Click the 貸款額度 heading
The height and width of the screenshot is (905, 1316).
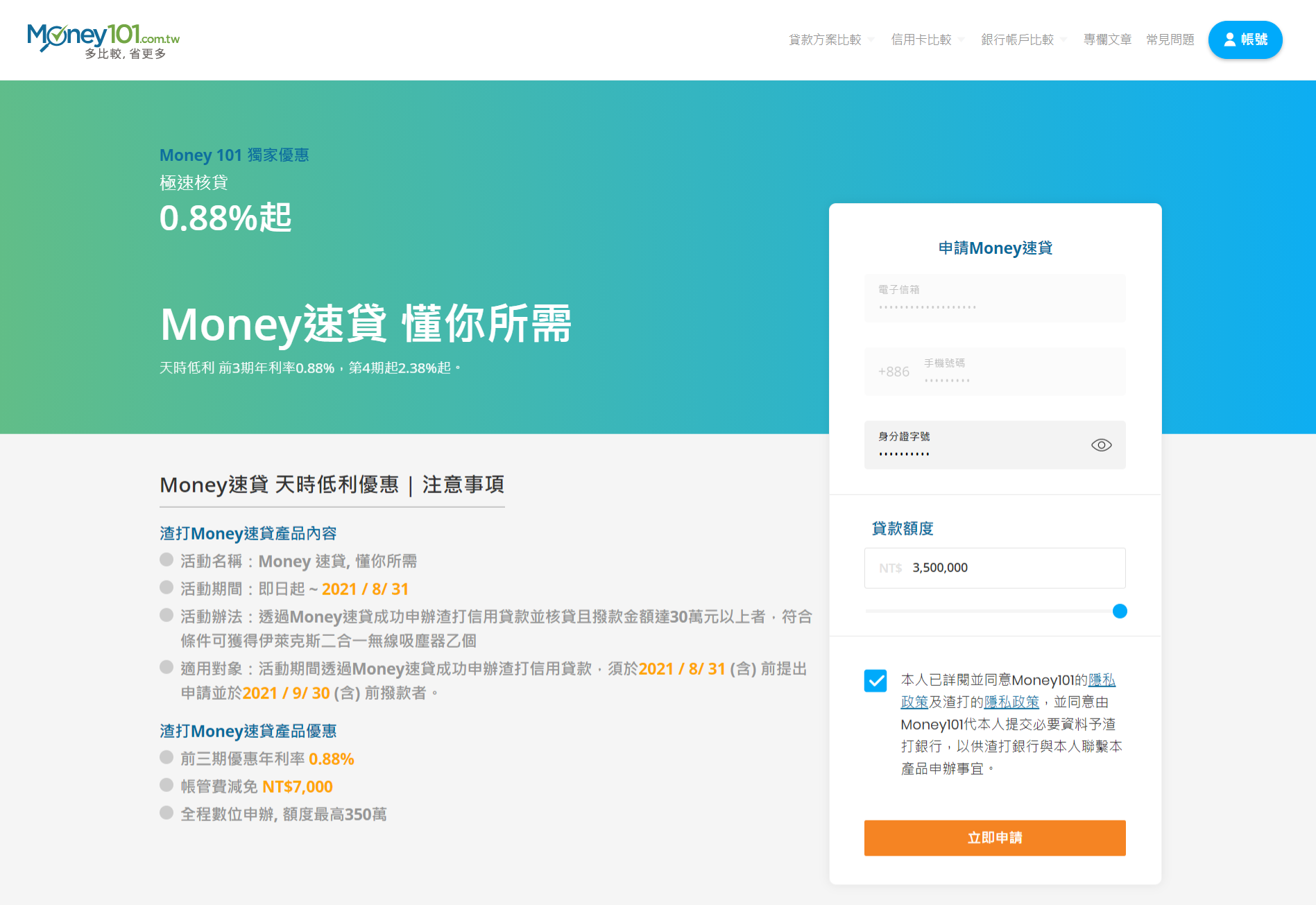[903, 528]
